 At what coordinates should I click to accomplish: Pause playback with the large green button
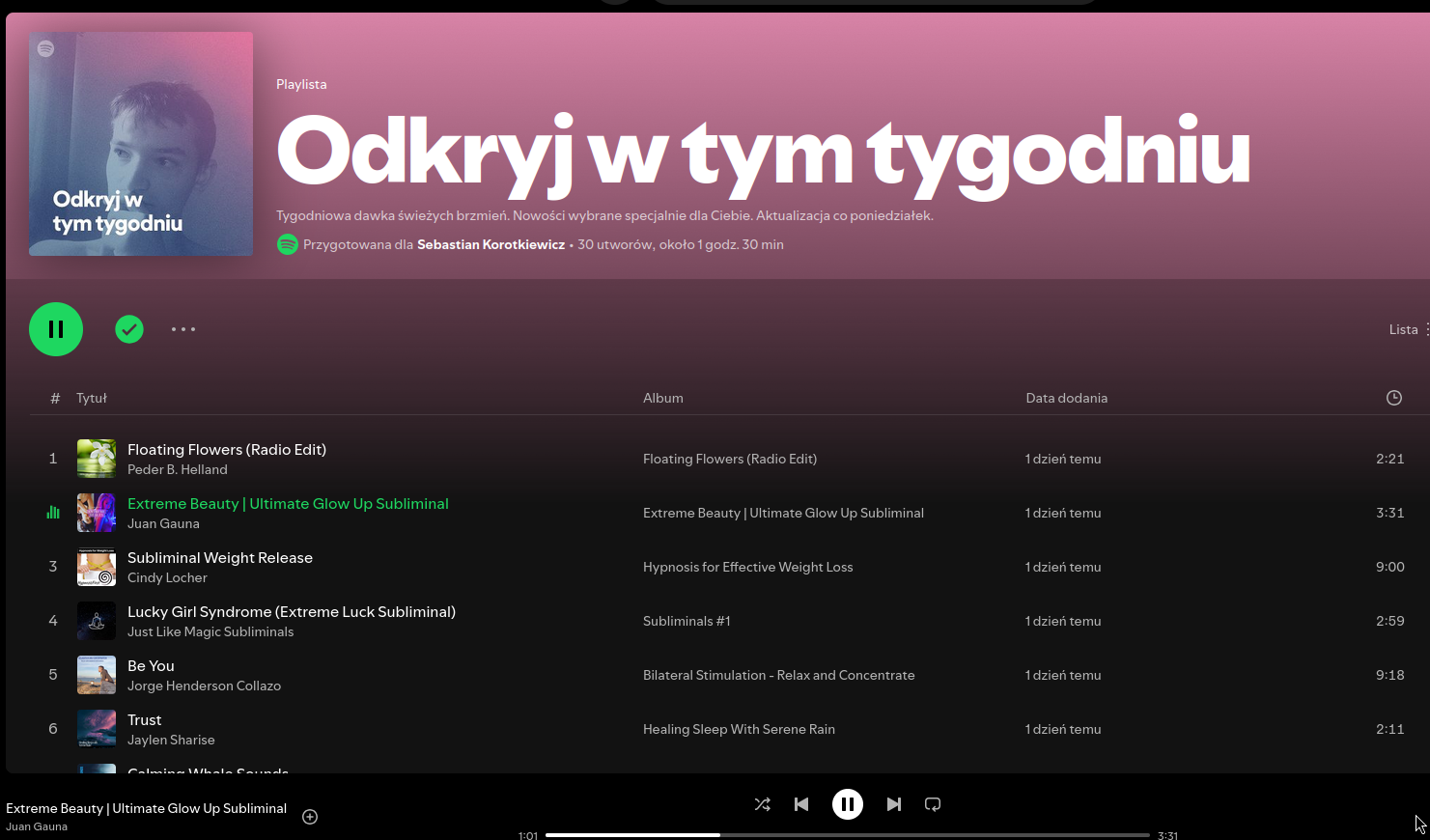(x=56, y=329)
